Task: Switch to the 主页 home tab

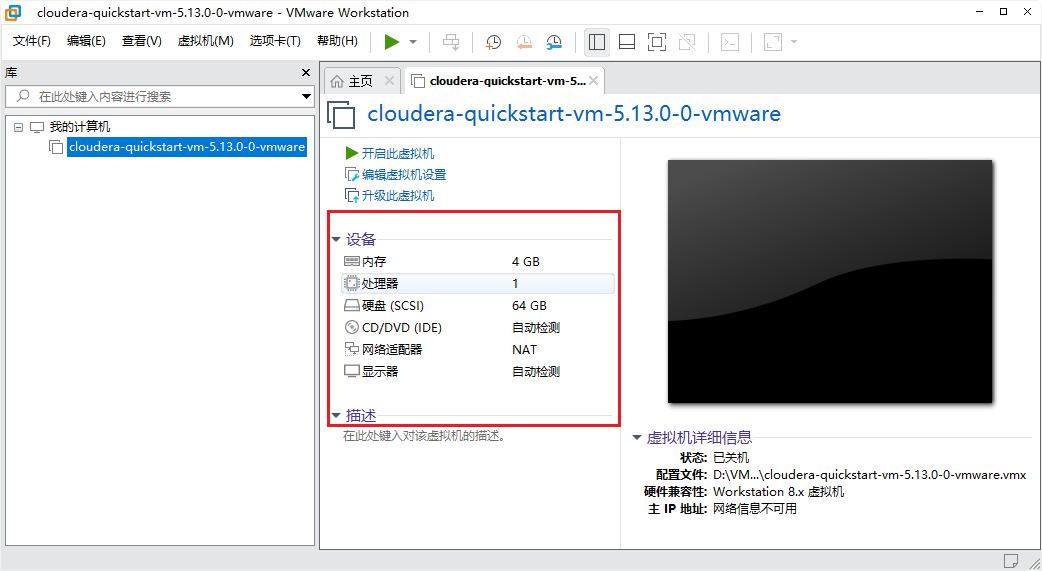Action: point(361,81)
